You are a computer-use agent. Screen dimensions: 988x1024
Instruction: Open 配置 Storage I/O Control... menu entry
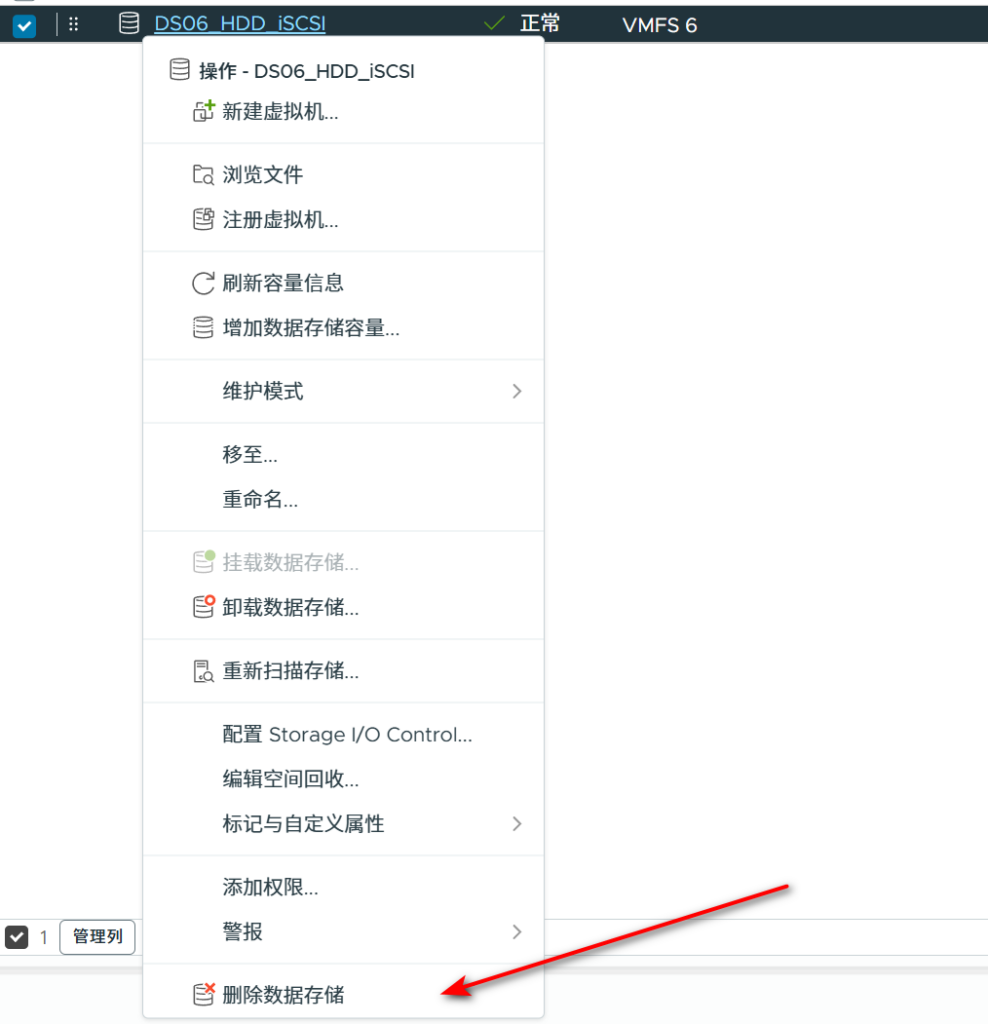point(347,735)
